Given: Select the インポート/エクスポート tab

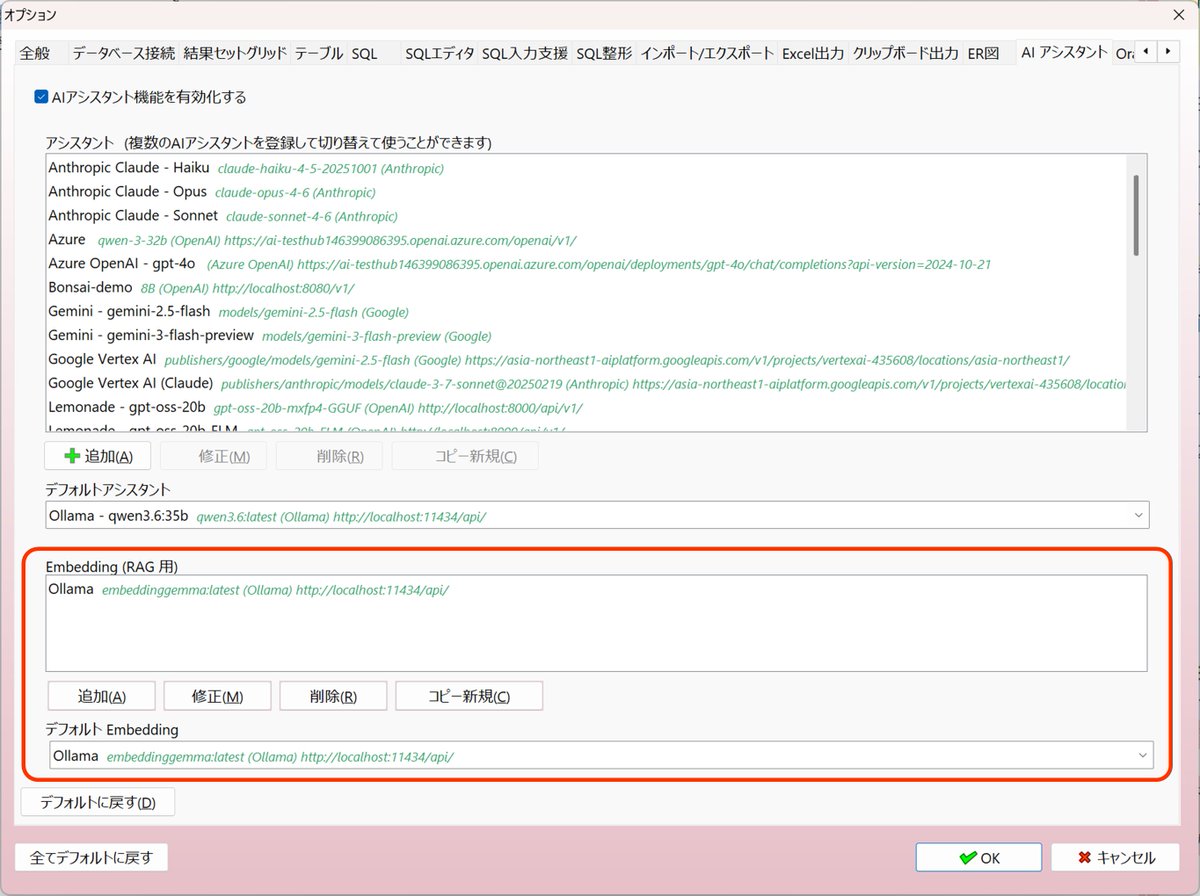Looking at the screenshot, I should pyautogui.click(x=707, y=53).
